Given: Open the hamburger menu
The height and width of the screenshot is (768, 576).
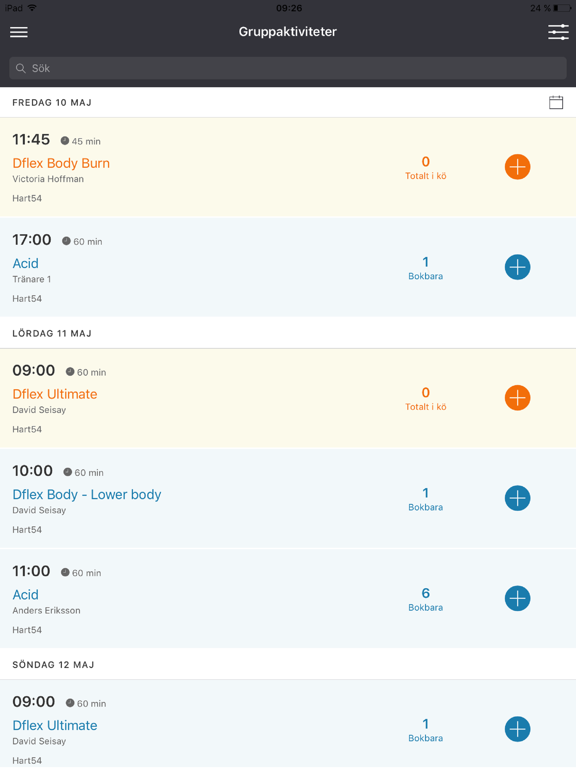Looking at the screenshot, I should 19,32.
